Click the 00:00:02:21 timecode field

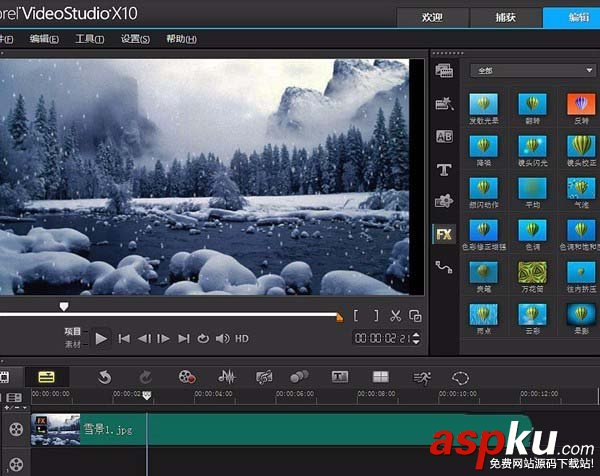[x=382, y=338]
